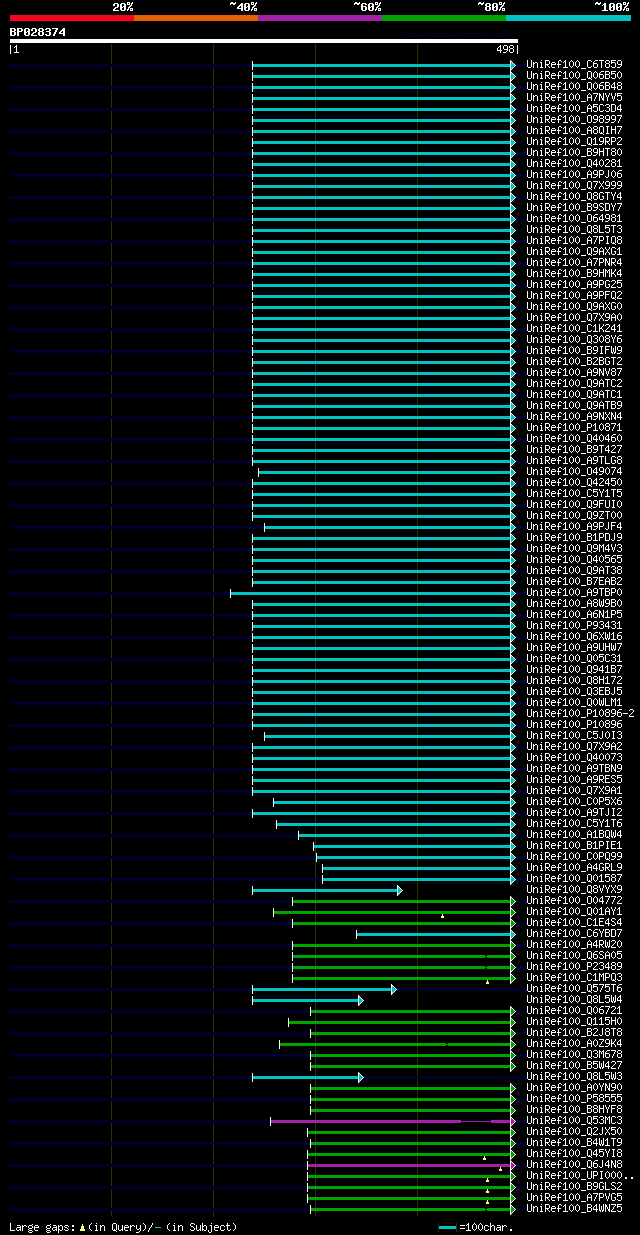The width and height of the screenshot is (640, 1235).
Task: Click the short cyan bar for Q8VYX9
Action: click(x=327, y=890)
